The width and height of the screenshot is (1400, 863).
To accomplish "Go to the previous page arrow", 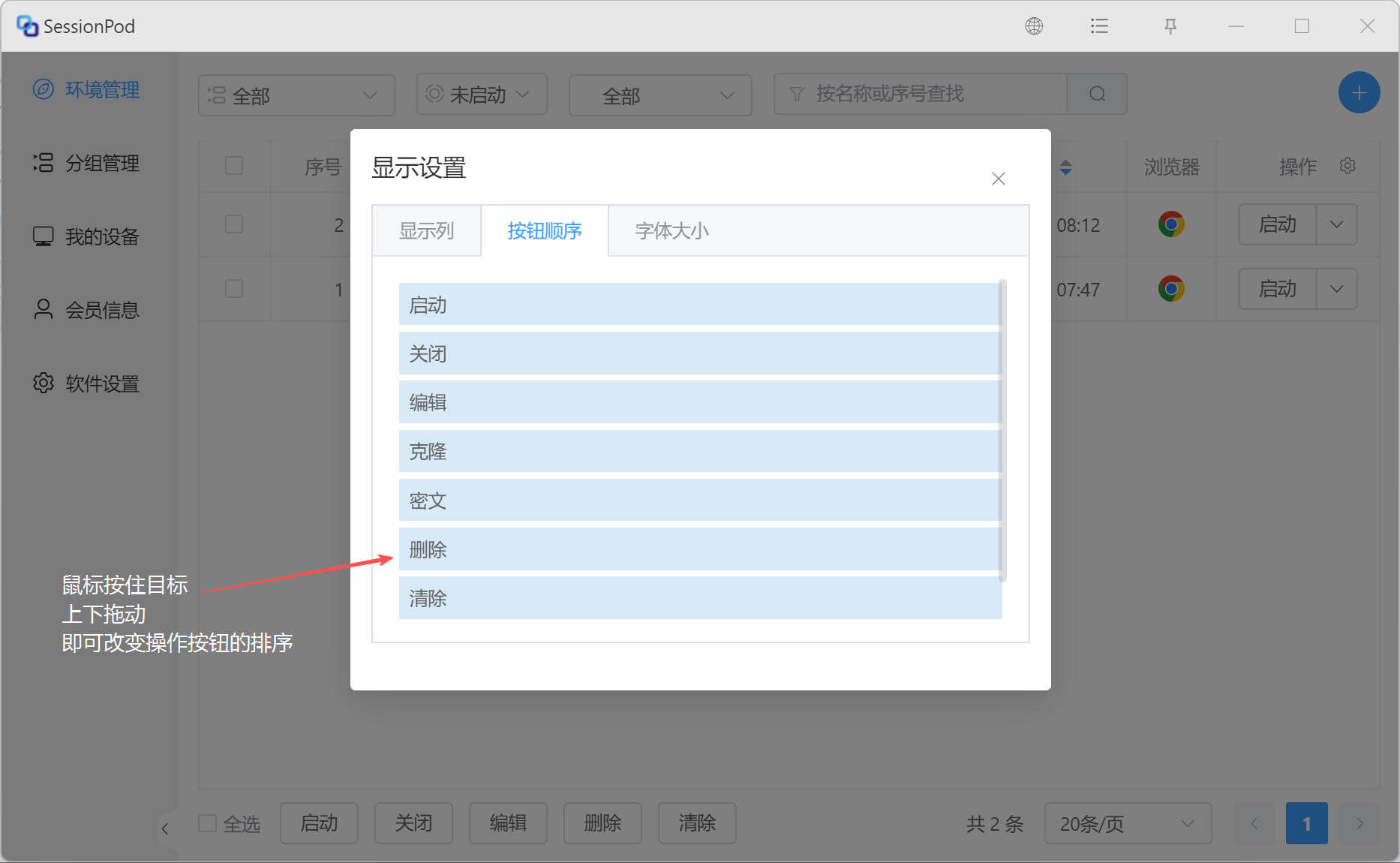I will (1254, 823).
